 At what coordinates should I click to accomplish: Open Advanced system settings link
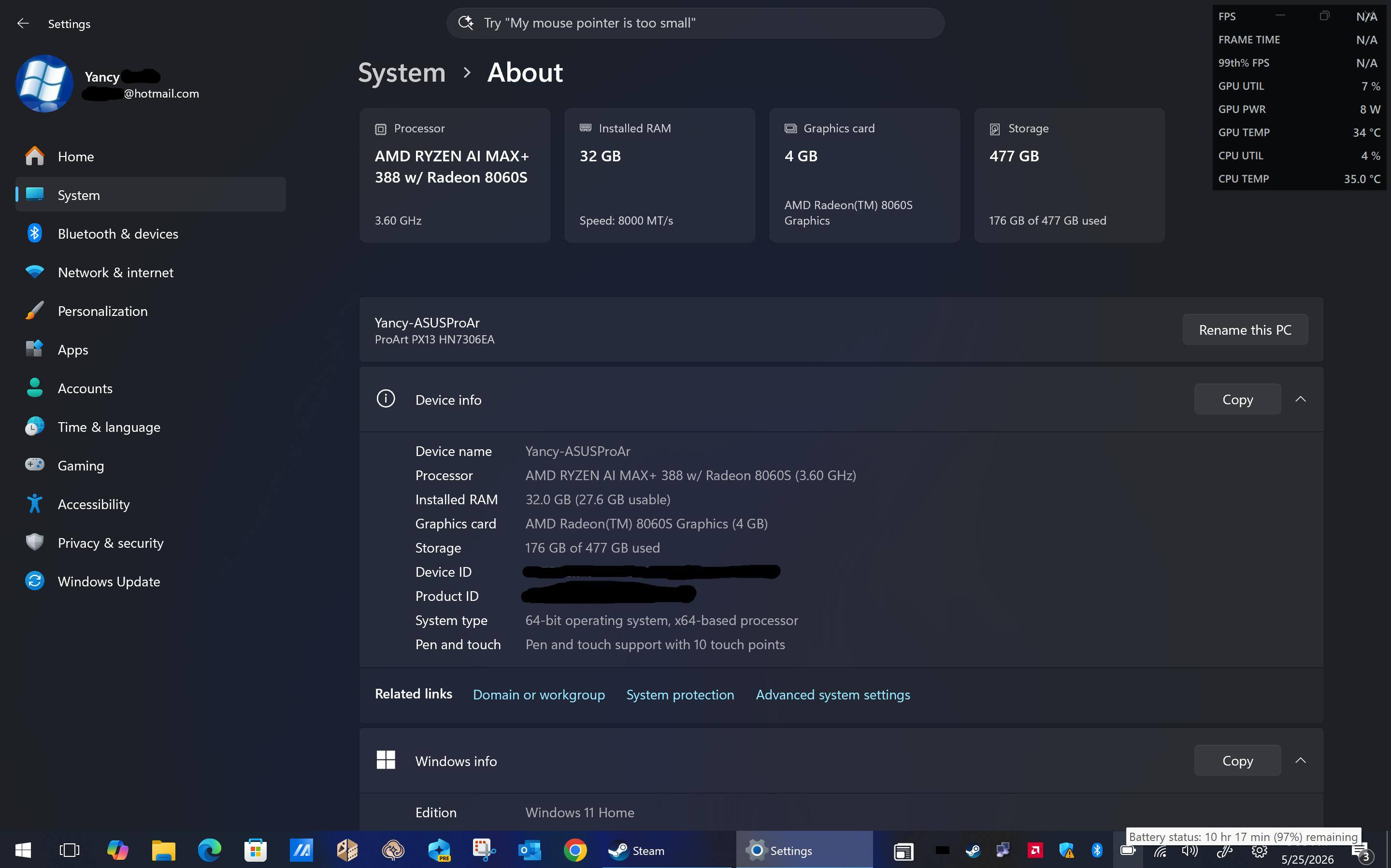point(832,695)
